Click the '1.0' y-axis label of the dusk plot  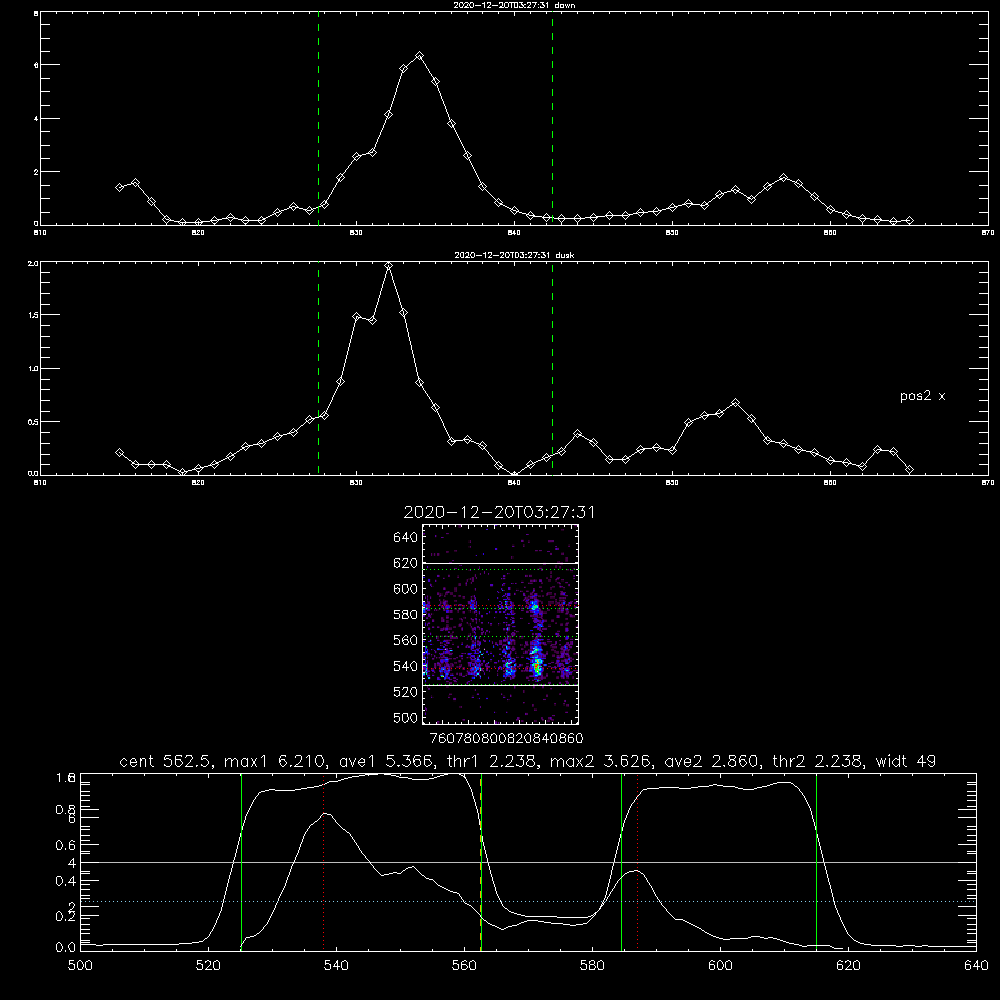click(33, 369)
